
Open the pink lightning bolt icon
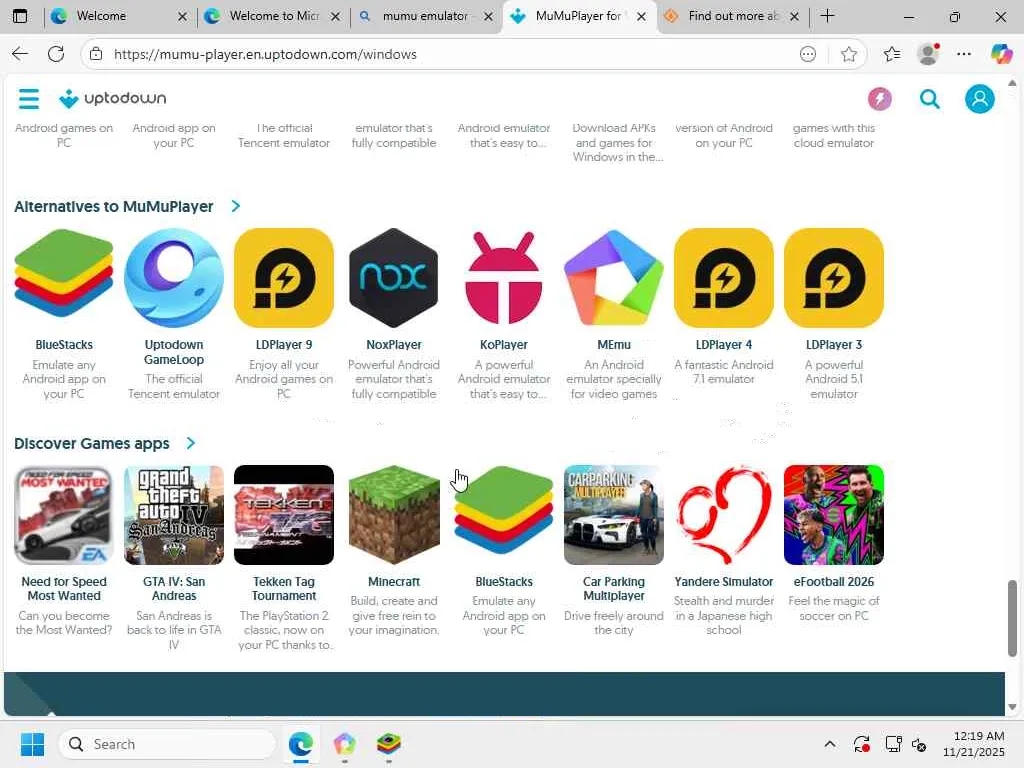(880, 99)
